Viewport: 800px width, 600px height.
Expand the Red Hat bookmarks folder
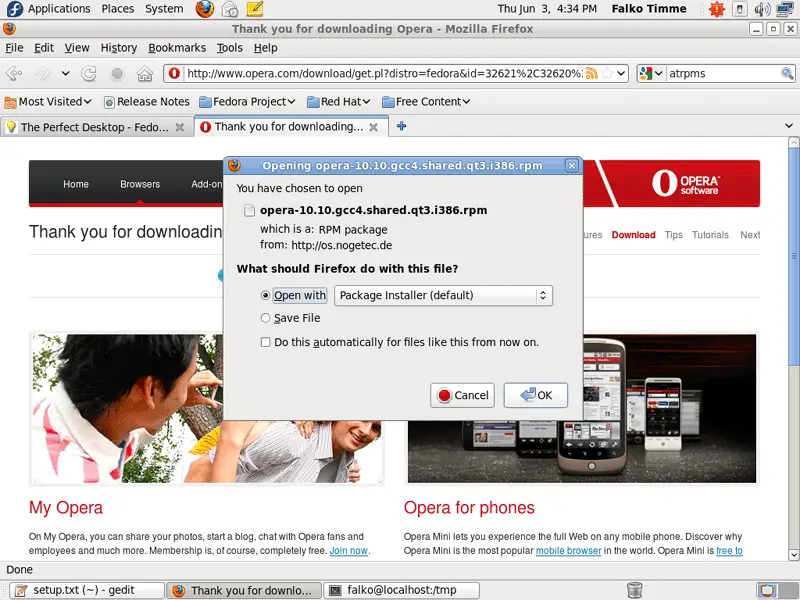tap(338, 102)
